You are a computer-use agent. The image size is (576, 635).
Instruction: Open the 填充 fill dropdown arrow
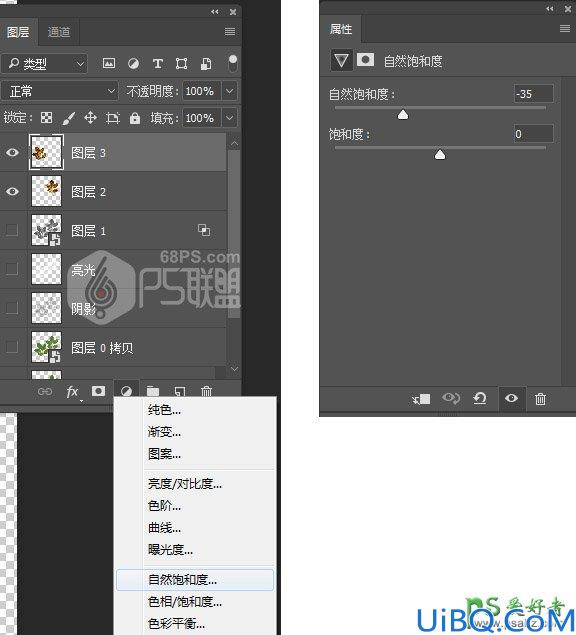[230, 118]
